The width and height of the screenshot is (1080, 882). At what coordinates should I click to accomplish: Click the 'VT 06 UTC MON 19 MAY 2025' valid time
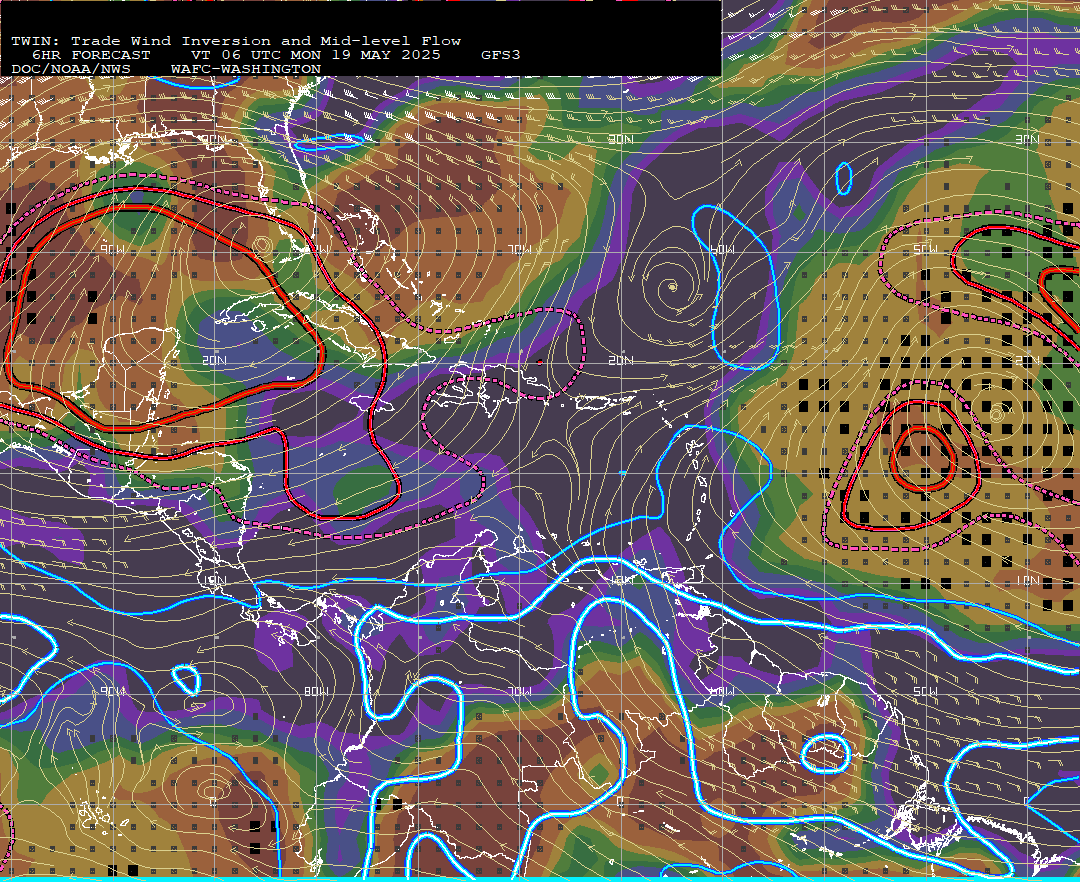pos(315,55)
